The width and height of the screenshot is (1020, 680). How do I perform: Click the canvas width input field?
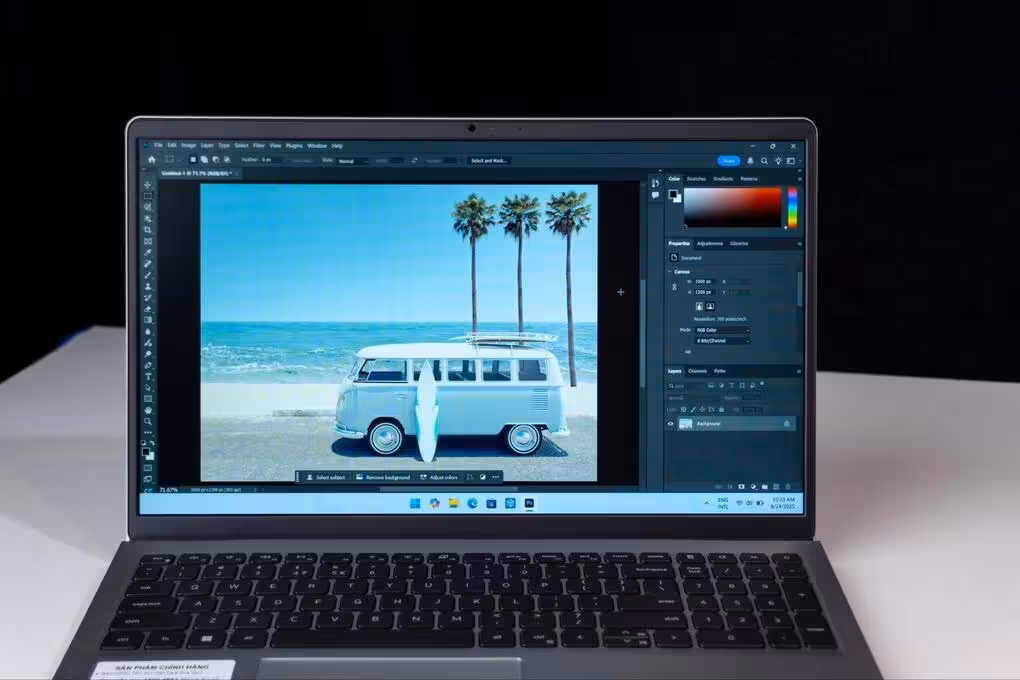click(x=704, y=282)
